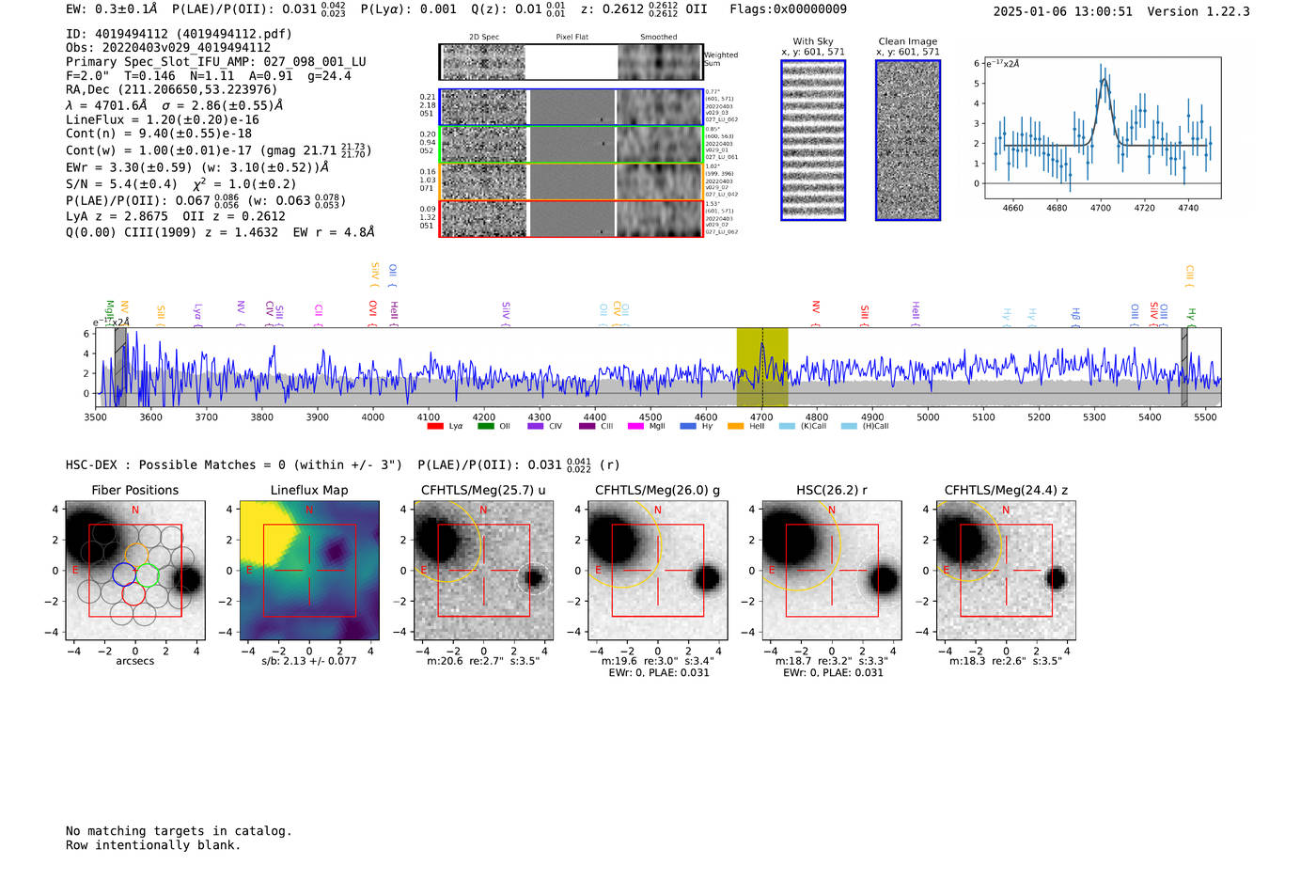This screenshot has width=1316, height=896.
Task: Open the Fiber Positions cutout image
Action: [x=134, y=571]
